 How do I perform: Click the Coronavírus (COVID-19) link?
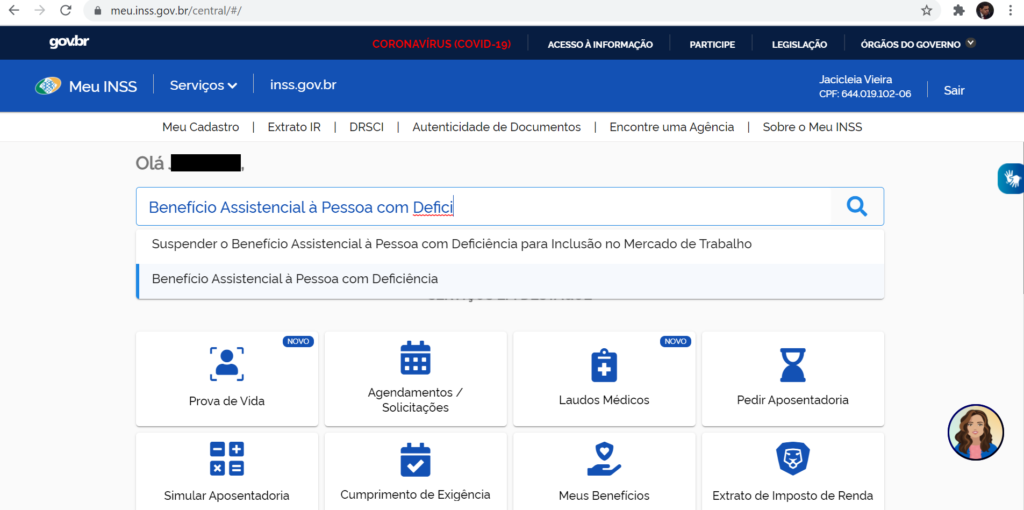coord(441,44)
